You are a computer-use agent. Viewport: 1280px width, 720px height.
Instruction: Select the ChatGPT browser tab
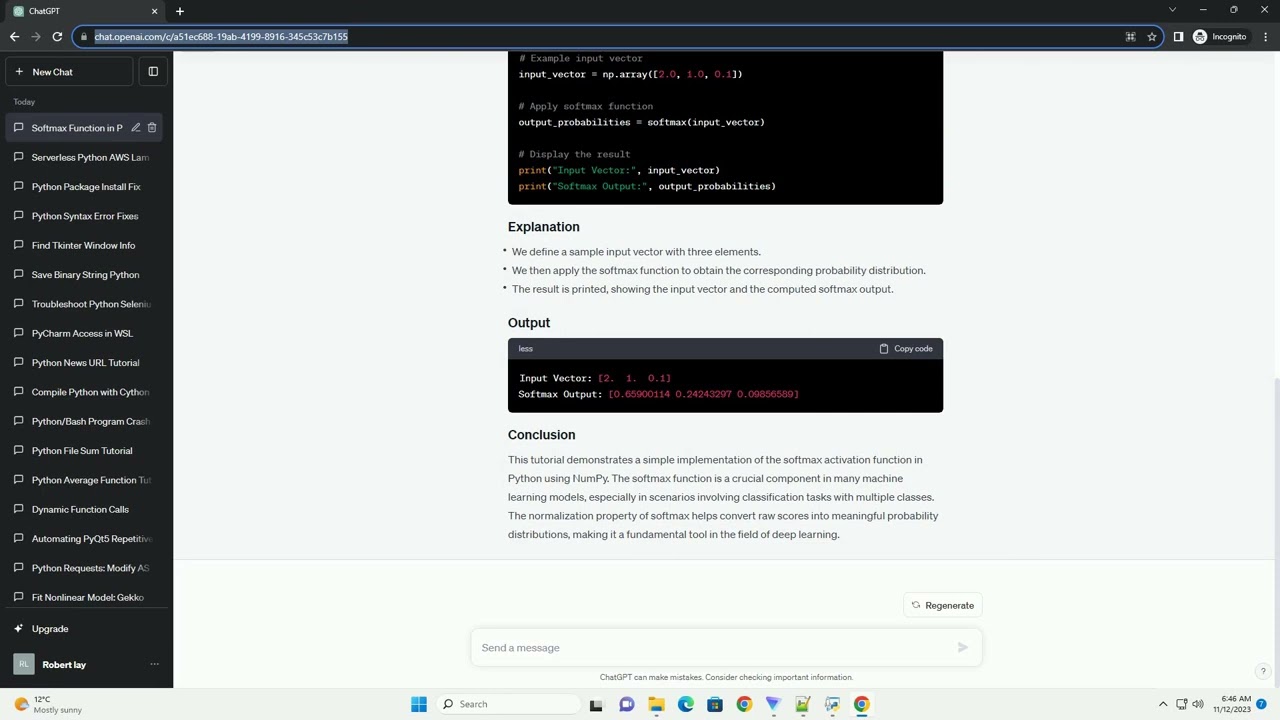[x=85, y=11]
